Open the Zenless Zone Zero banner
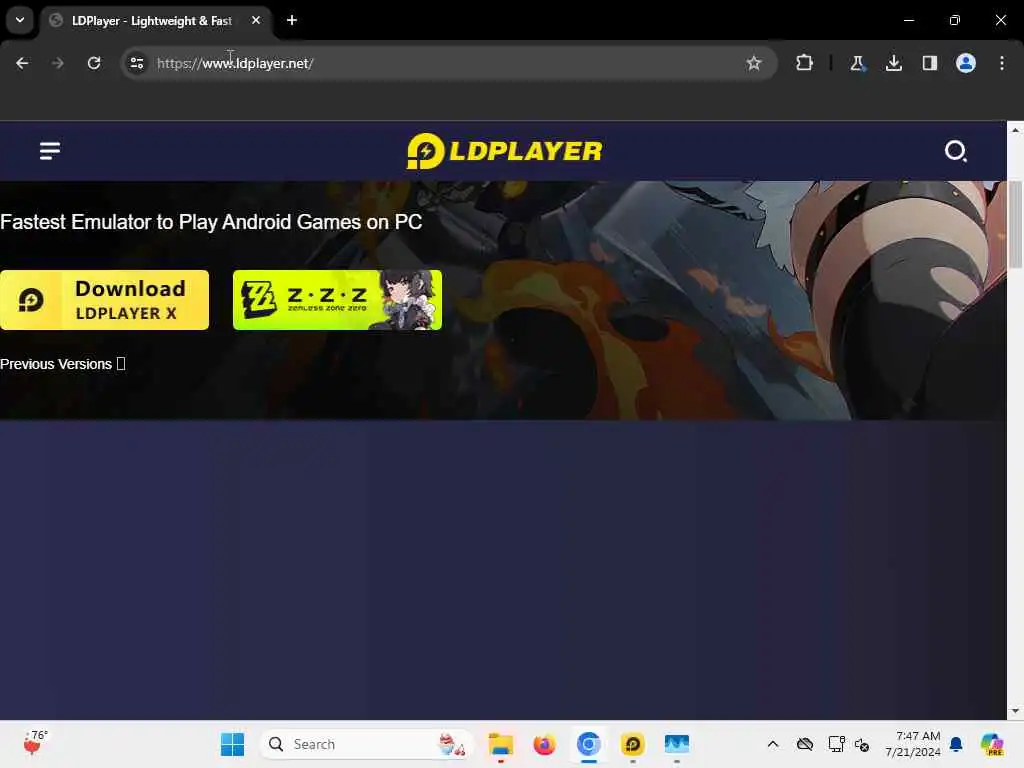Viewport: 1024px width, 768px height. (x=337, y=300)
